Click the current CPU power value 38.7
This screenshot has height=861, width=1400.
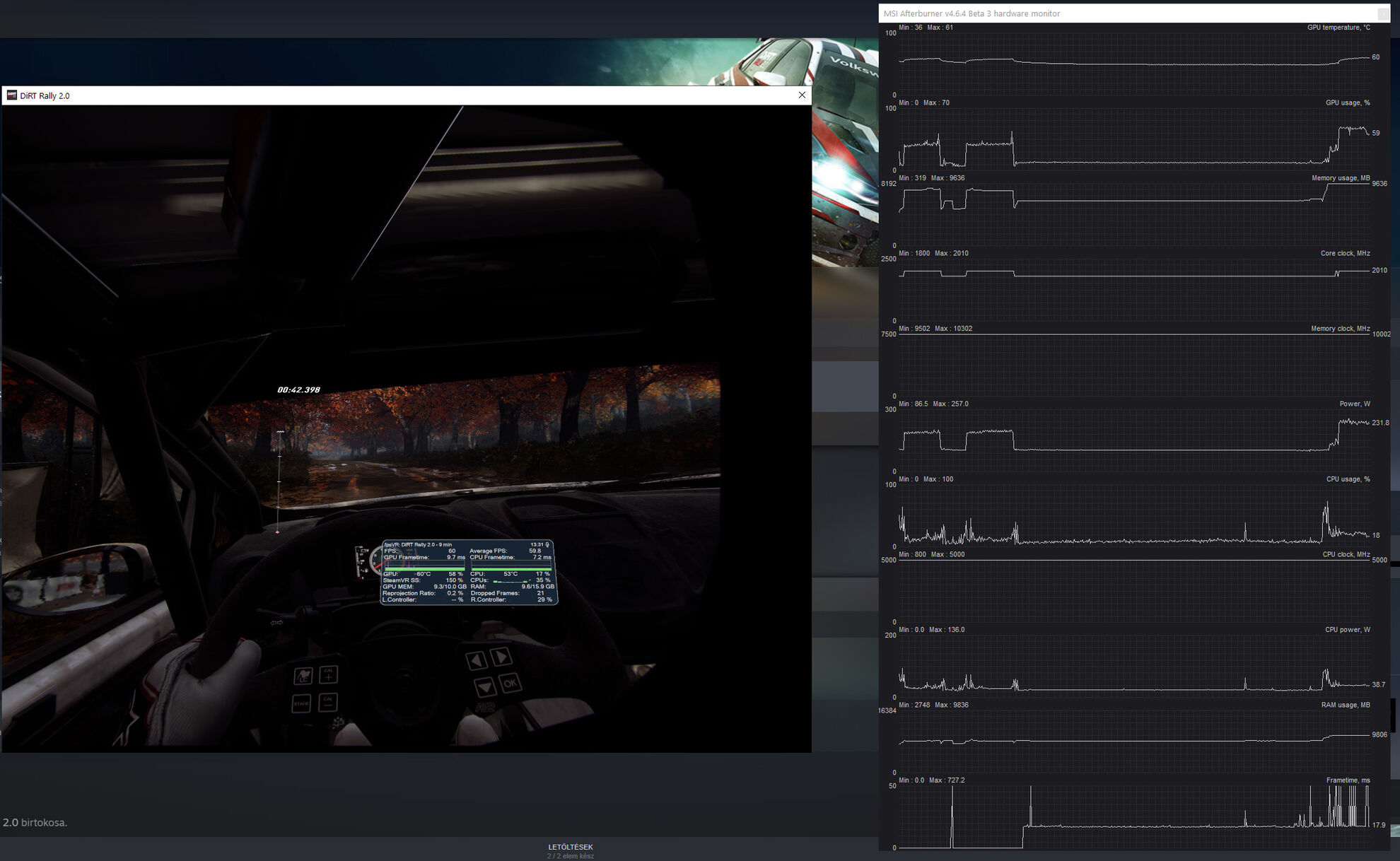1379,684
